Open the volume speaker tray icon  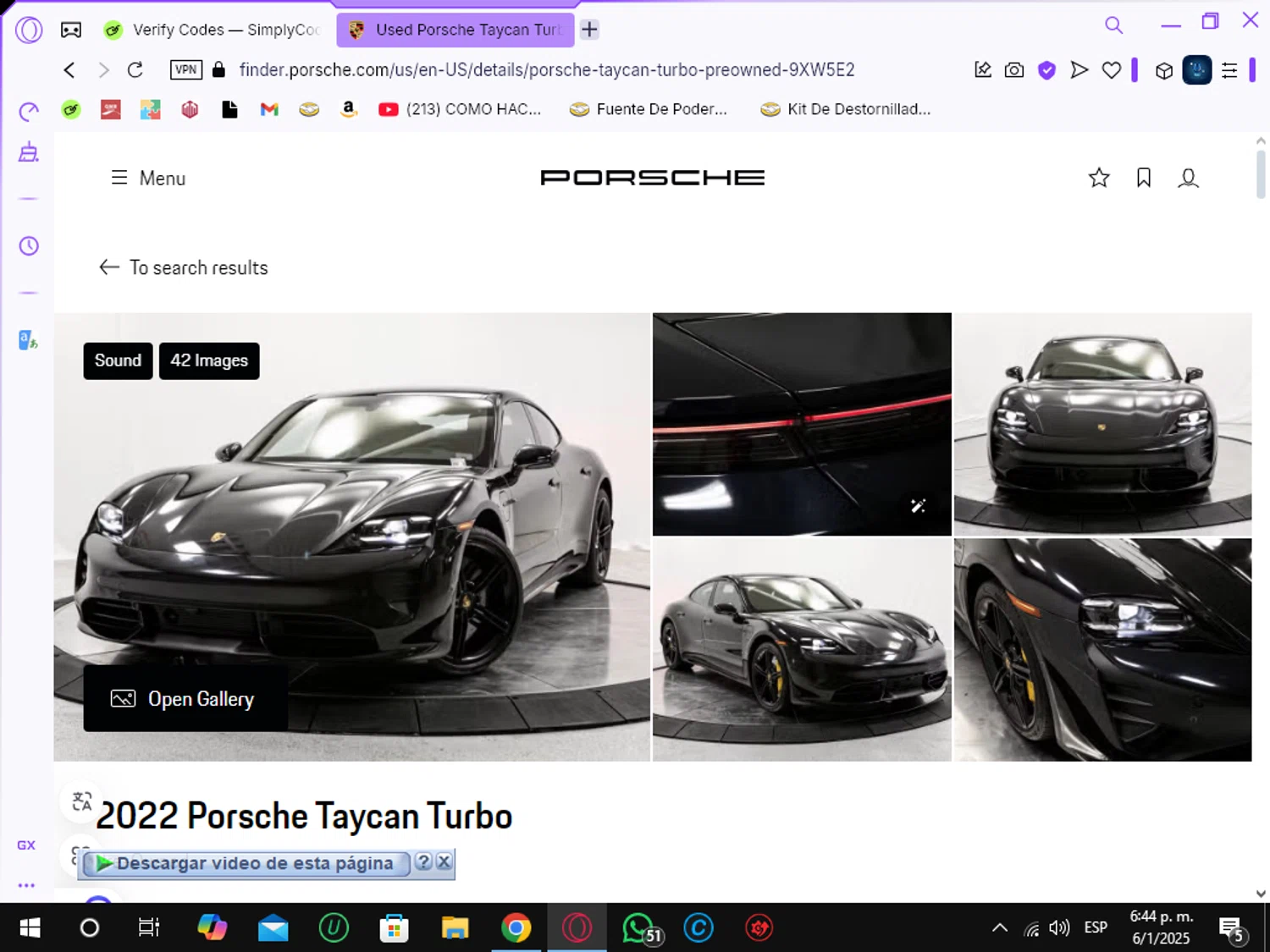click(1059, 928)
